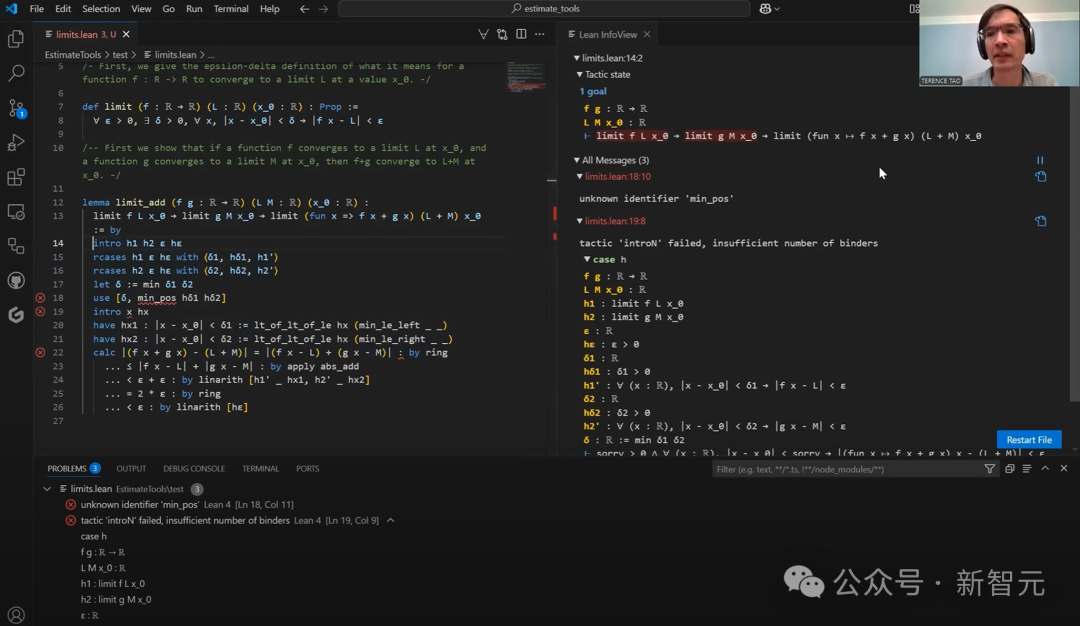The height and width of the screenshot is (626, 1080).
Task: Open Source Control view with badge
Action: (x=16, y=107)
